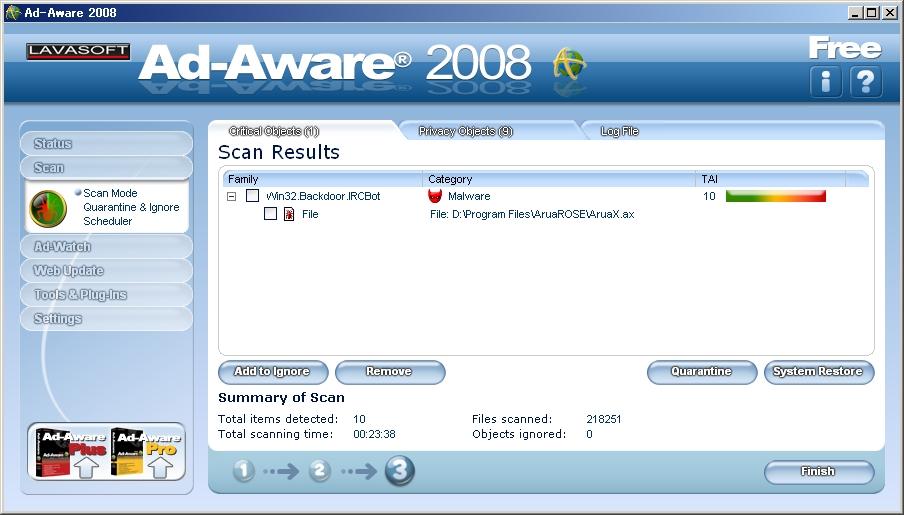Screen dimensions: 904x515
Task: Click the Malware category text
Action: (x=469, y=196)
